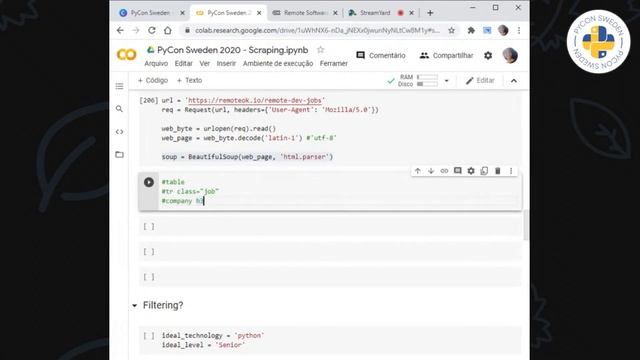Viewport: 640px width, 360px height.
Task: Open the table of contents sidebar icon
Action: (119, 86)
